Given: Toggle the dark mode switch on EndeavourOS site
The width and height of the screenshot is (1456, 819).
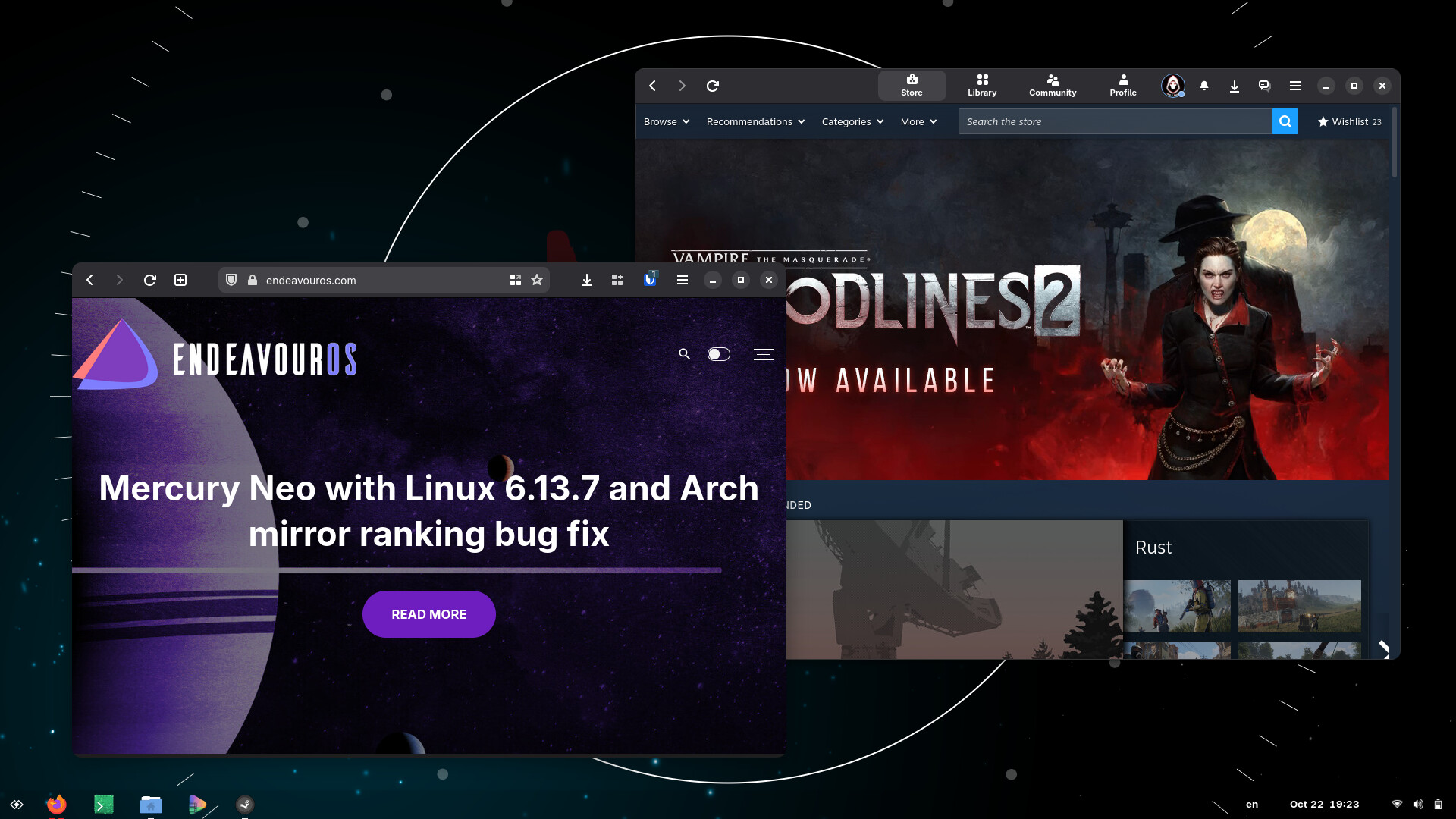Looking at the screenshot, I should pyautogui.click(x=718, y=354).
